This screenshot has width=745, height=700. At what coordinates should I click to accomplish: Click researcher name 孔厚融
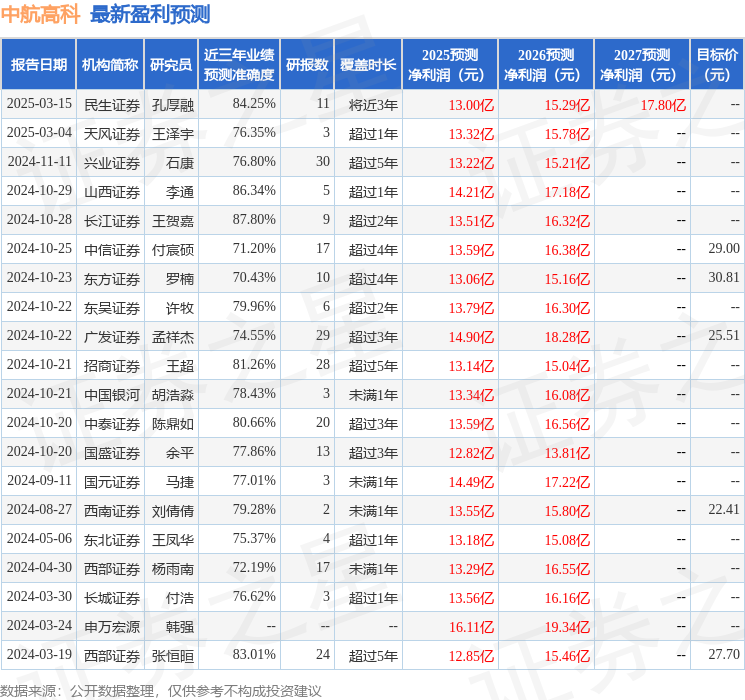(173, 105)
